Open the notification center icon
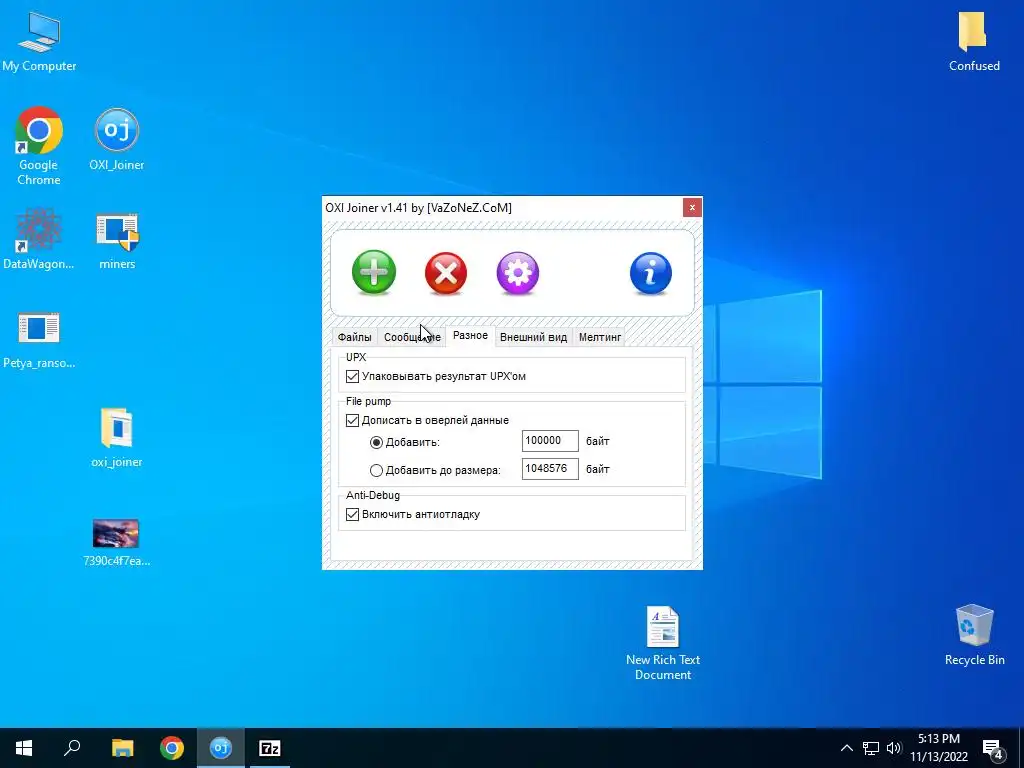This screenshot has width=1024, height=768. (x=993, y=748)
